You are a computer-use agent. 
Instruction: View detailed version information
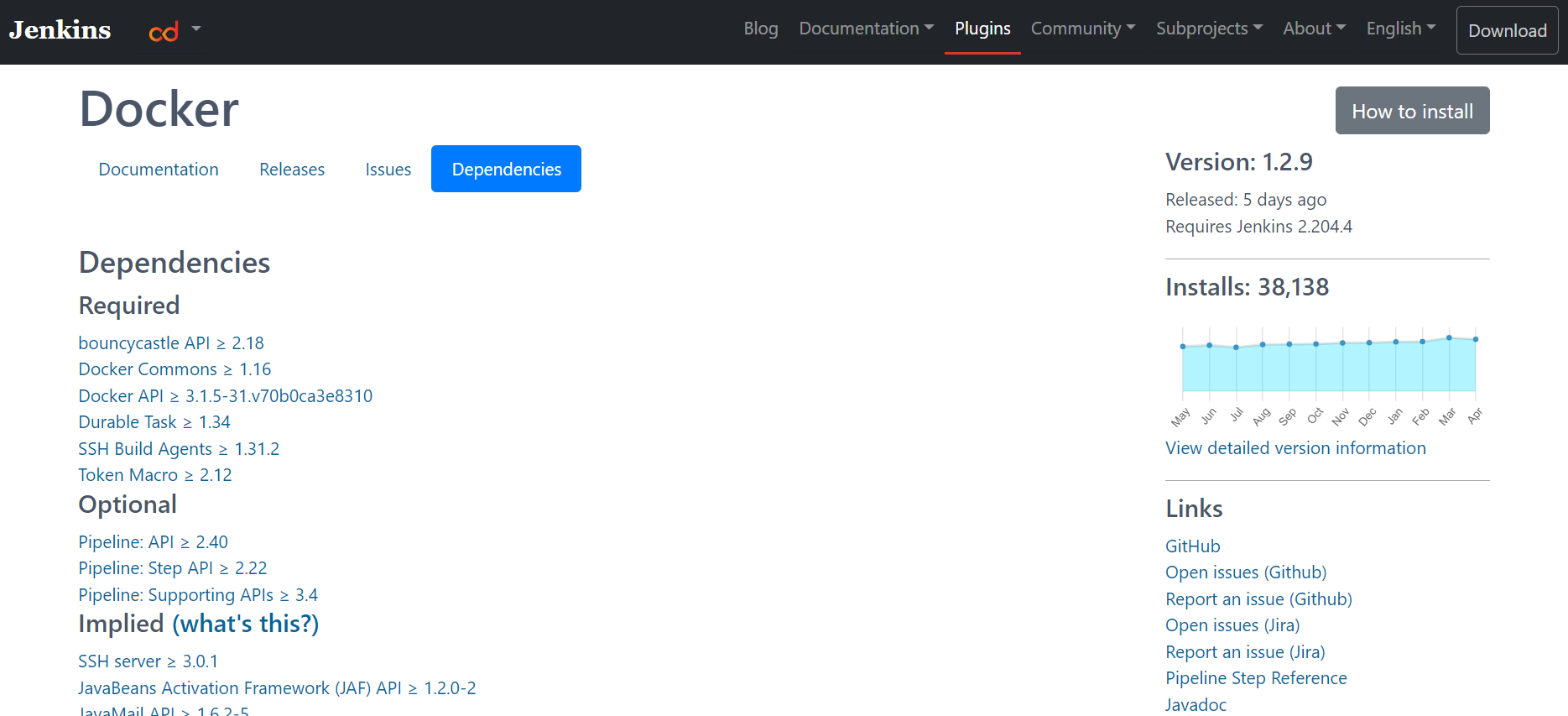coord(1295,448)
